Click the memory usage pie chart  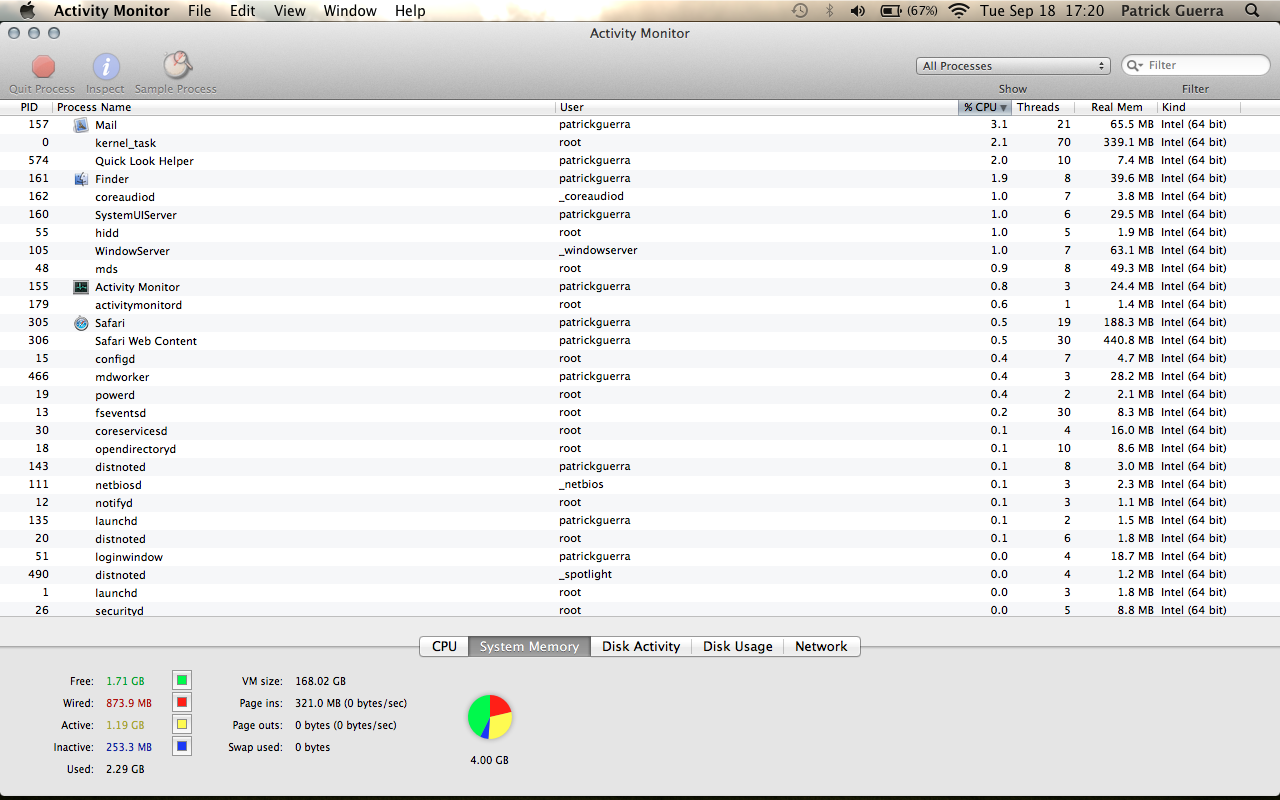(490, 717)
